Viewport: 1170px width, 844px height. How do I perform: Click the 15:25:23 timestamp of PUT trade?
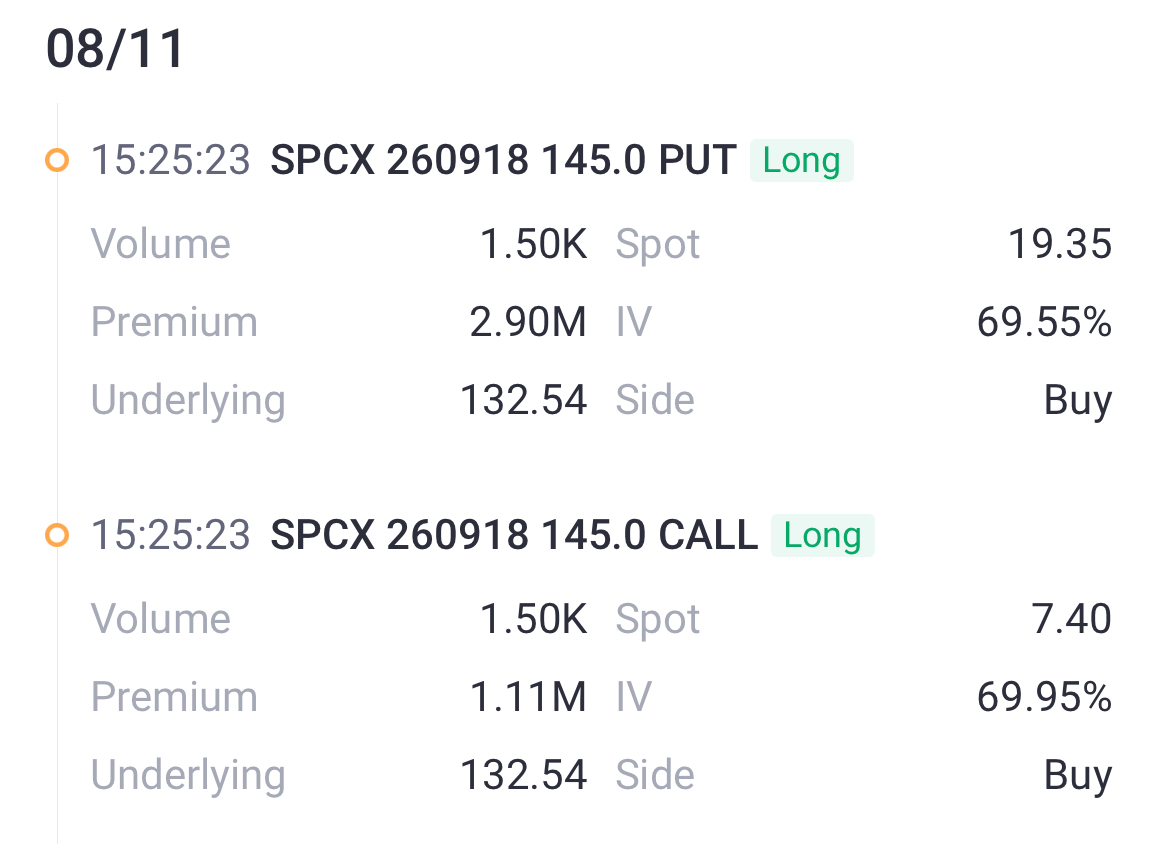170,160
